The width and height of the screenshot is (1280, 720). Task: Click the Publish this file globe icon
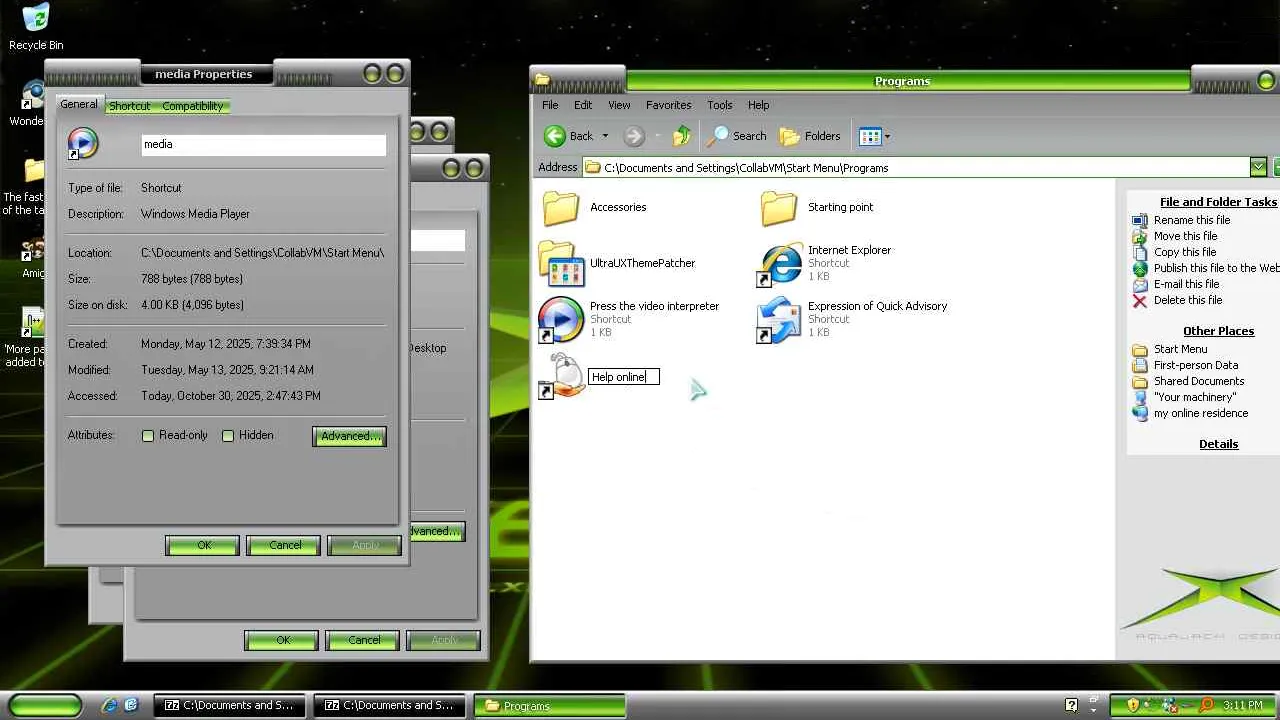pyautogui.click(x=1139, y=268)
